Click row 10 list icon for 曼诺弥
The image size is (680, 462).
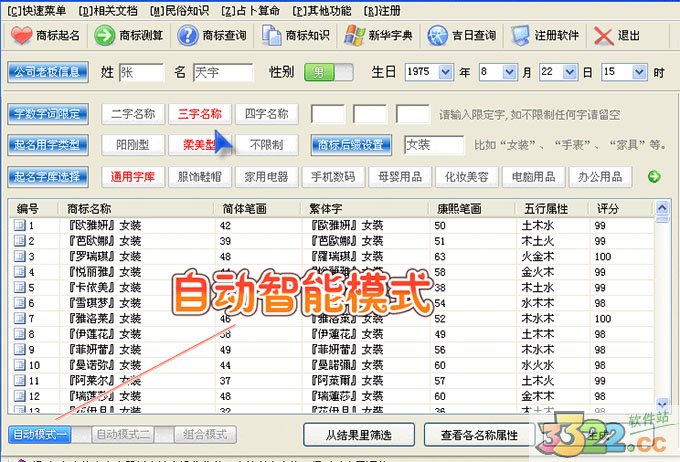click(x=20, y=365)
